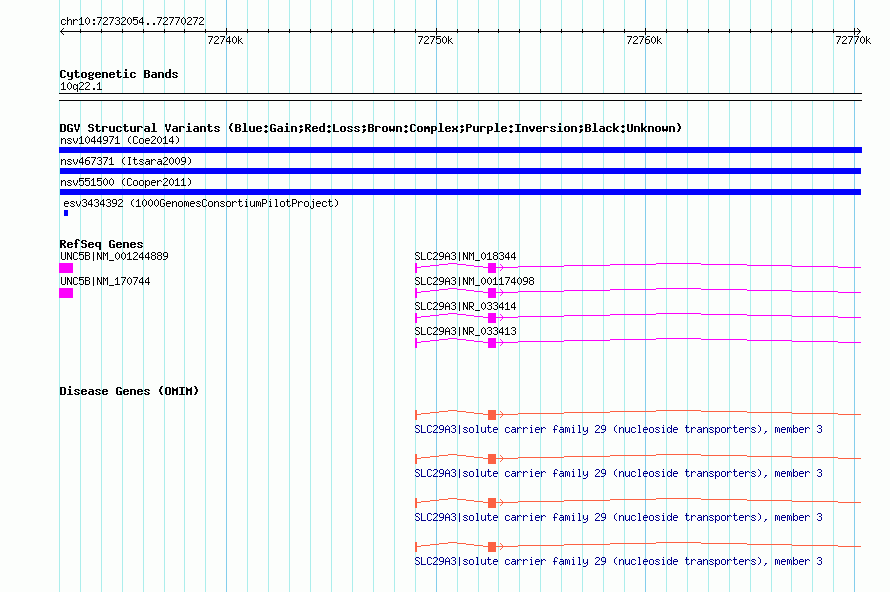Select the magenta exon box of SLC29A3|NR_033414
890x592 pixels.
pos(492,318)
